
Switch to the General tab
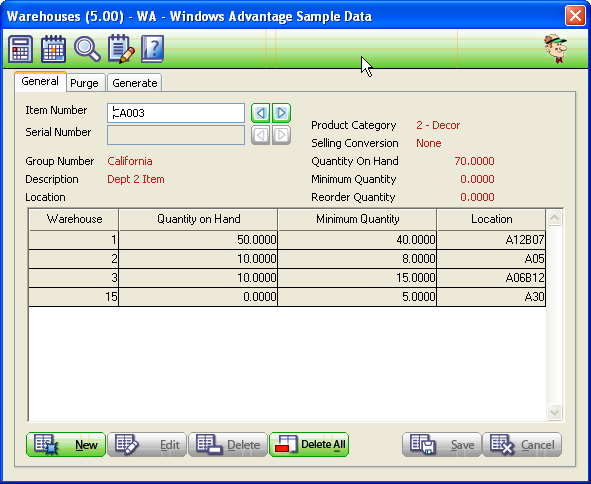point(40,81)
